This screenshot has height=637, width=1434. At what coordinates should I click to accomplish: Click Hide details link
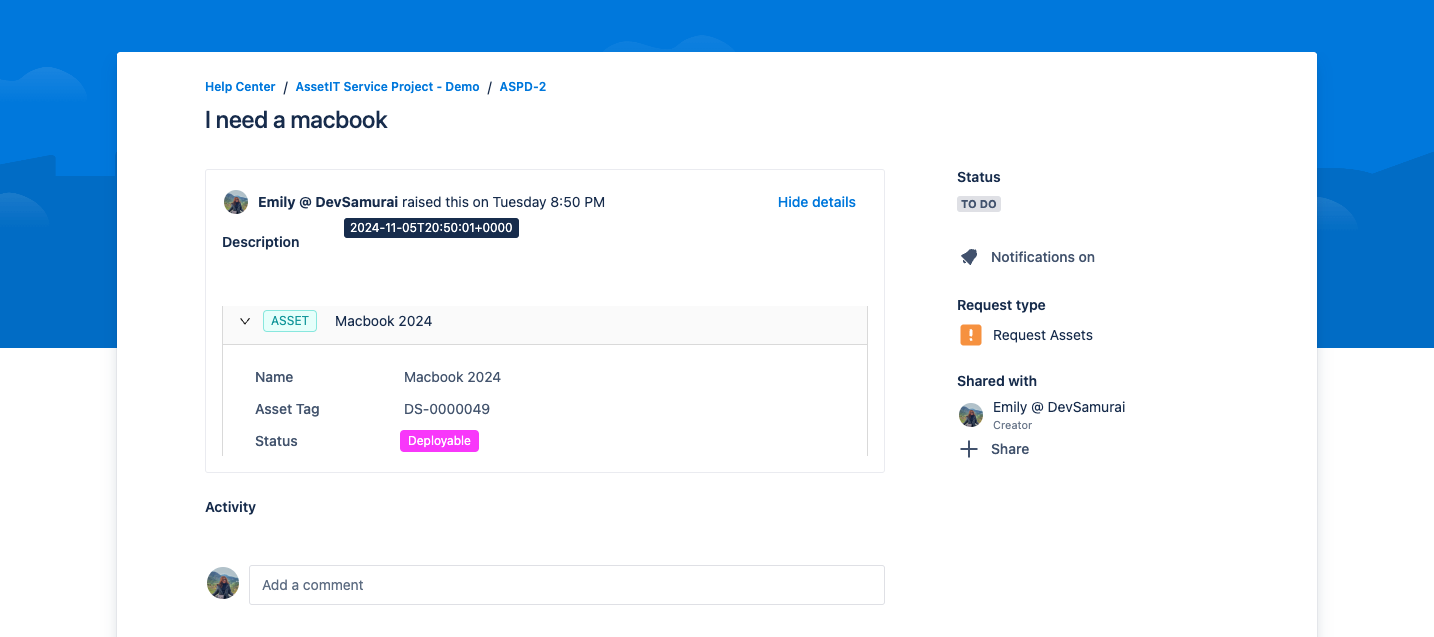816,202
